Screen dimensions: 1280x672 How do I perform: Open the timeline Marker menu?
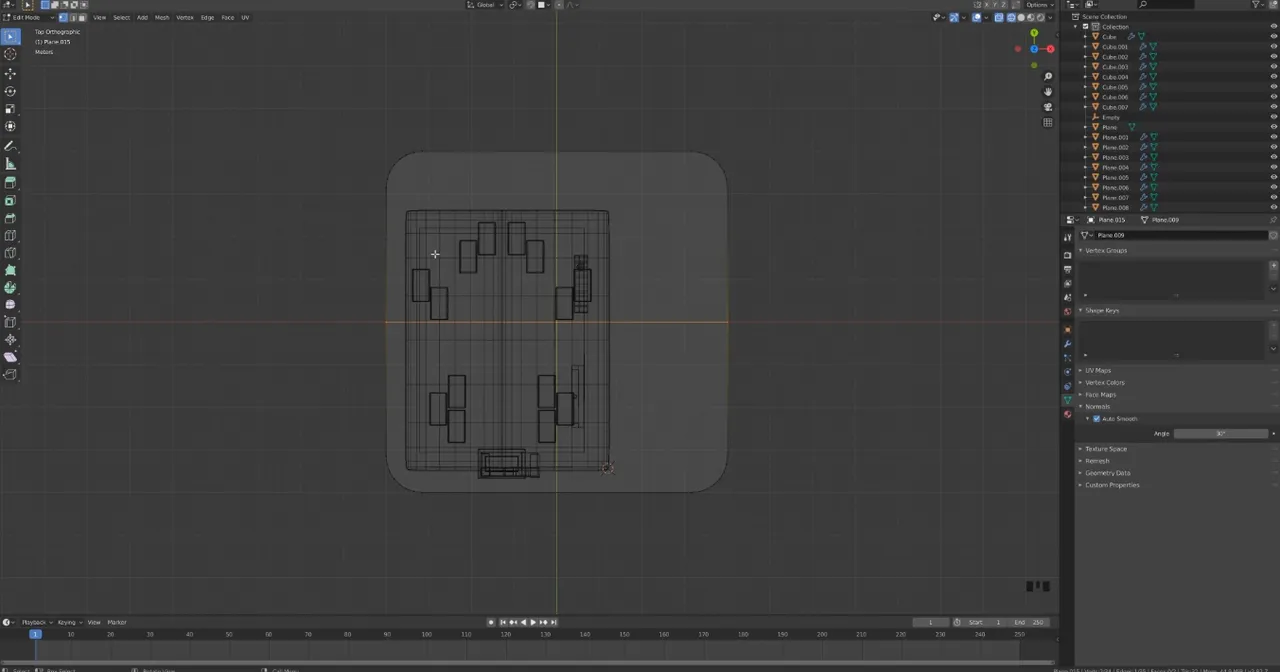pyautogui.click(x=117, y=622)
